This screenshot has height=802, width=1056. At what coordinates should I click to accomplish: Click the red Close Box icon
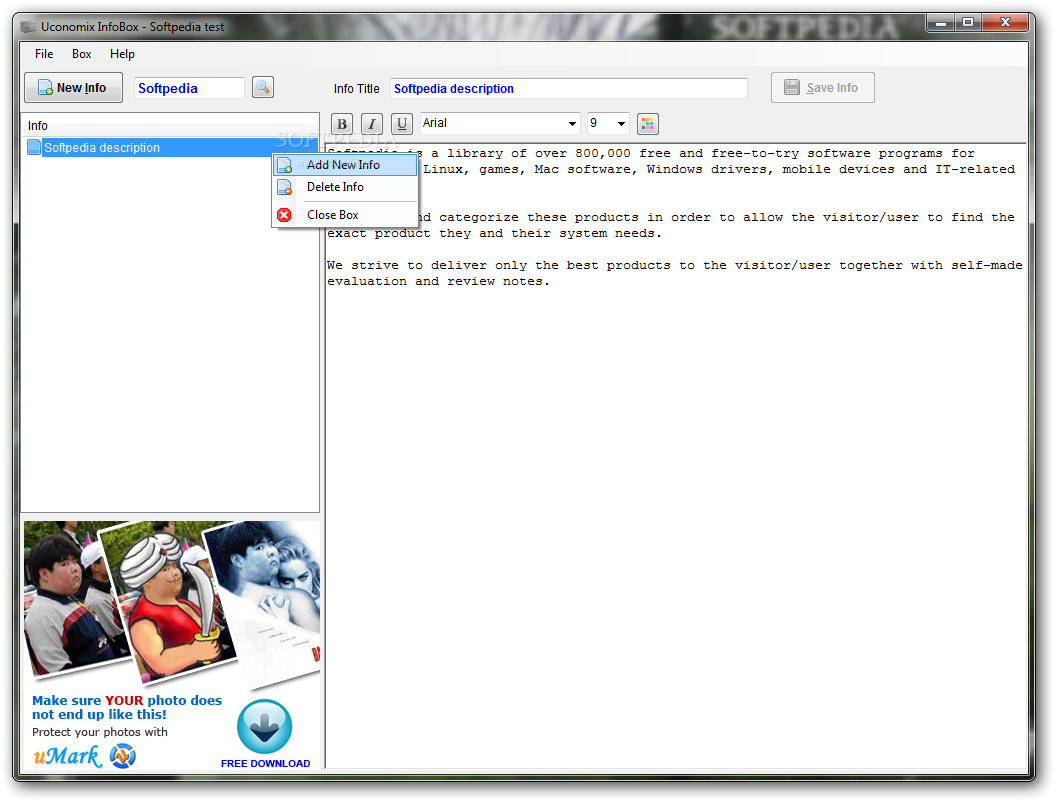tap(284, 215)
